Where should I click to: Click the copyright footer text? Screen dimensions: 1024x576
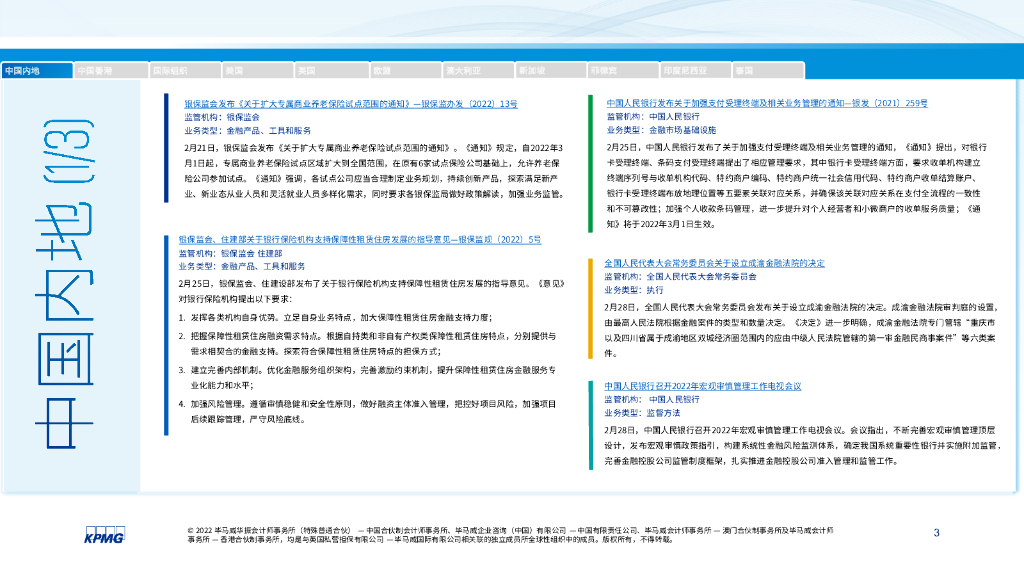[x=510, y=534]
